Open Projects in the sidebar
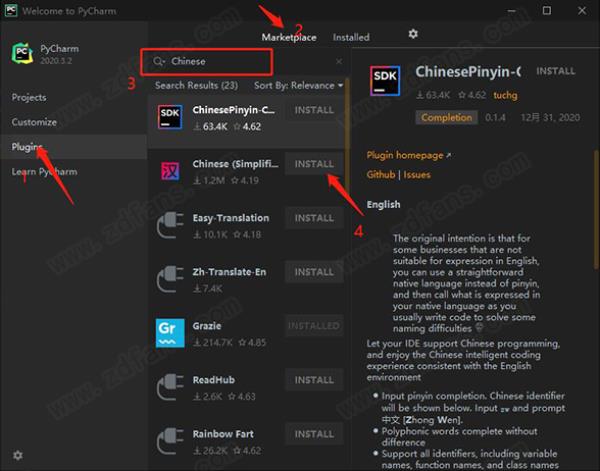 pos(29,98)
